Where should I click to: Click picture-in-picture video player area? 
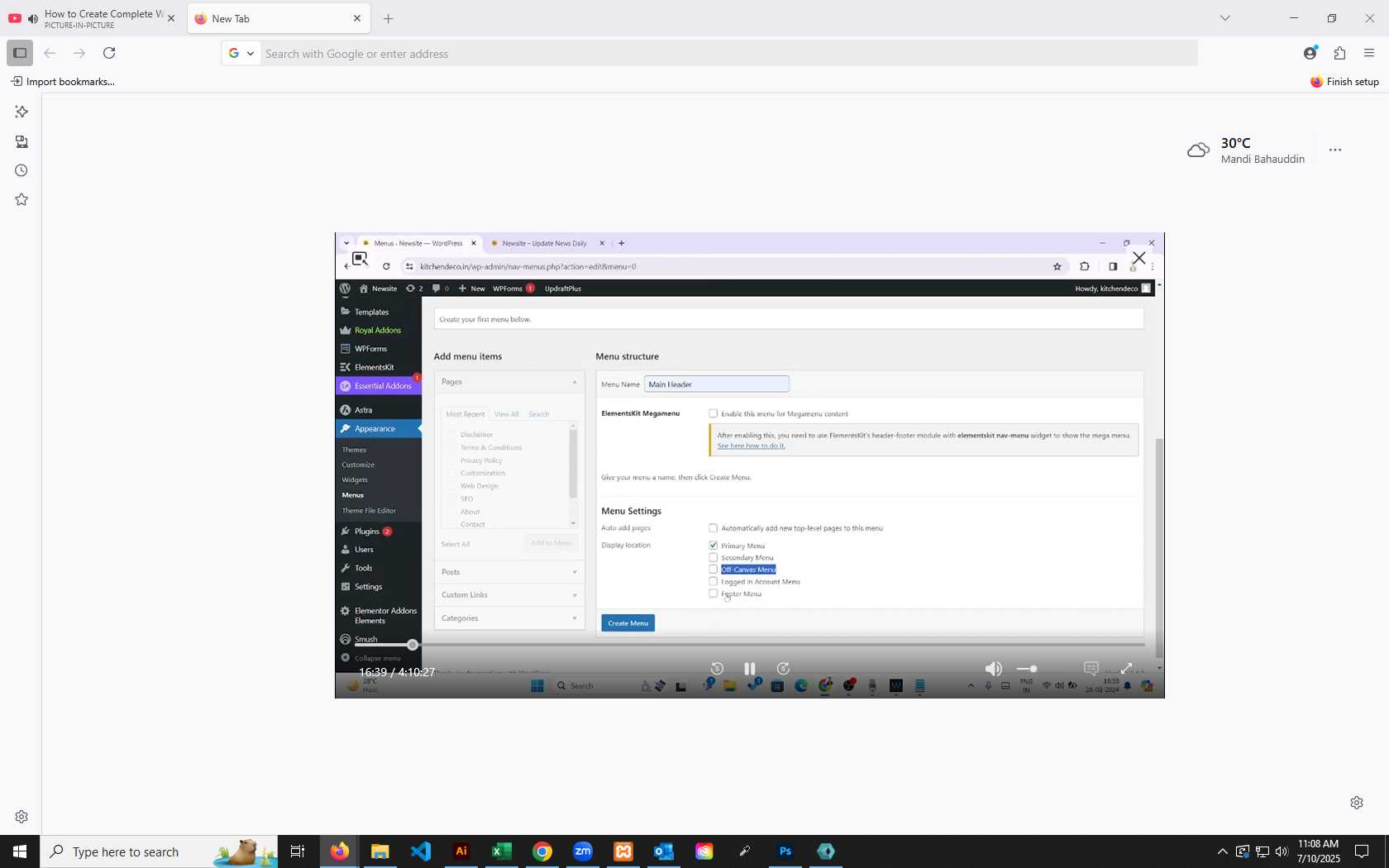pyautogui.click(x=749, y=465)
